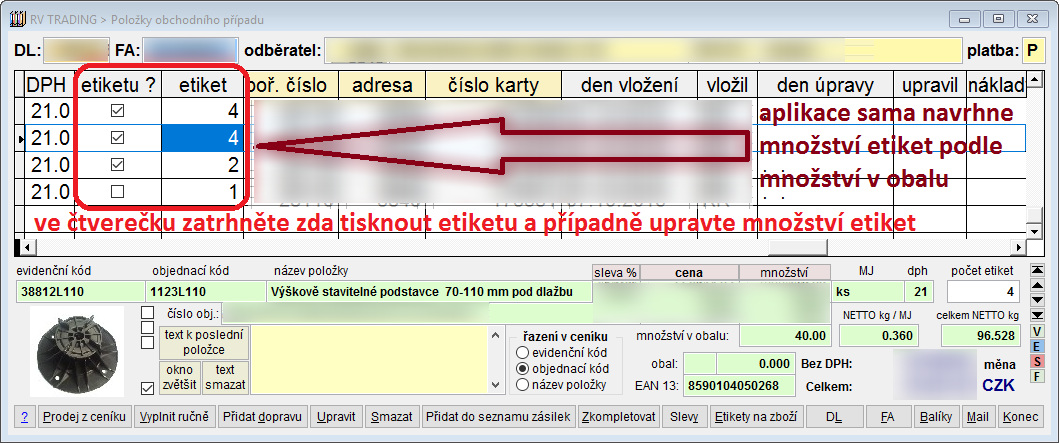Image resolution: width=1059 pixels, height=443 pixels.
Task: Click the F side button
Action: 1038,376
